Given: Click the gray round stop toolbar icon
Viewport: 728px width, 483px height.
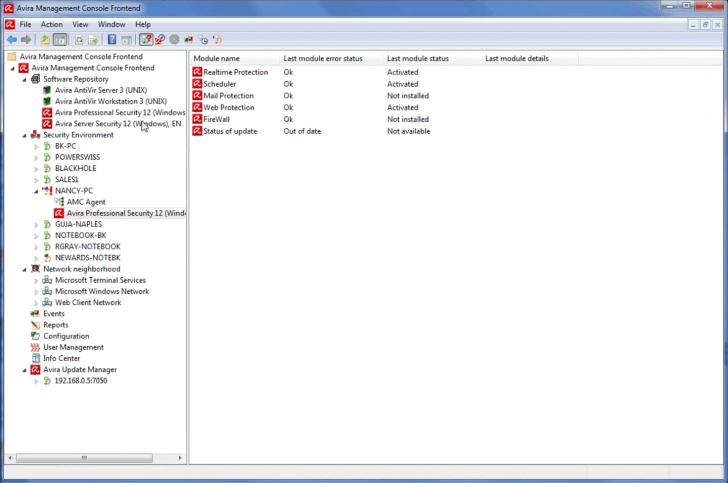Looking at the screenshot, I should pyautogui.click(x=174, y=40).
